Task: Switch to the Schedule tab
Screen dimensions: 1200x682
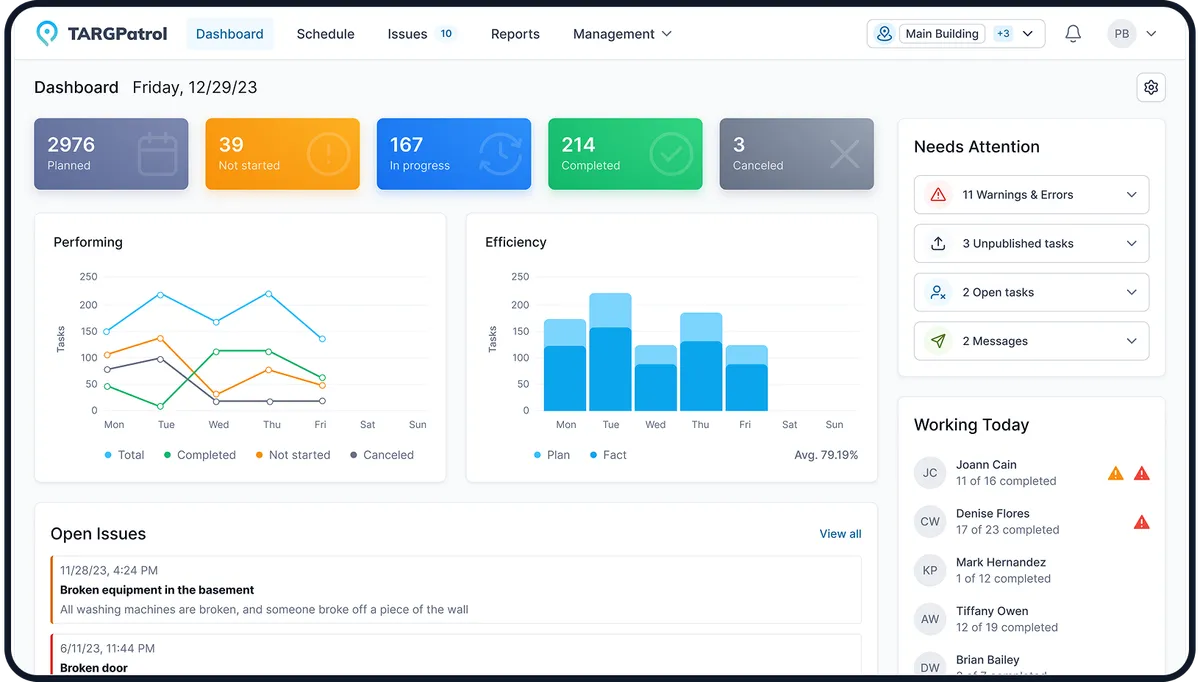Action: coord(325,33)
